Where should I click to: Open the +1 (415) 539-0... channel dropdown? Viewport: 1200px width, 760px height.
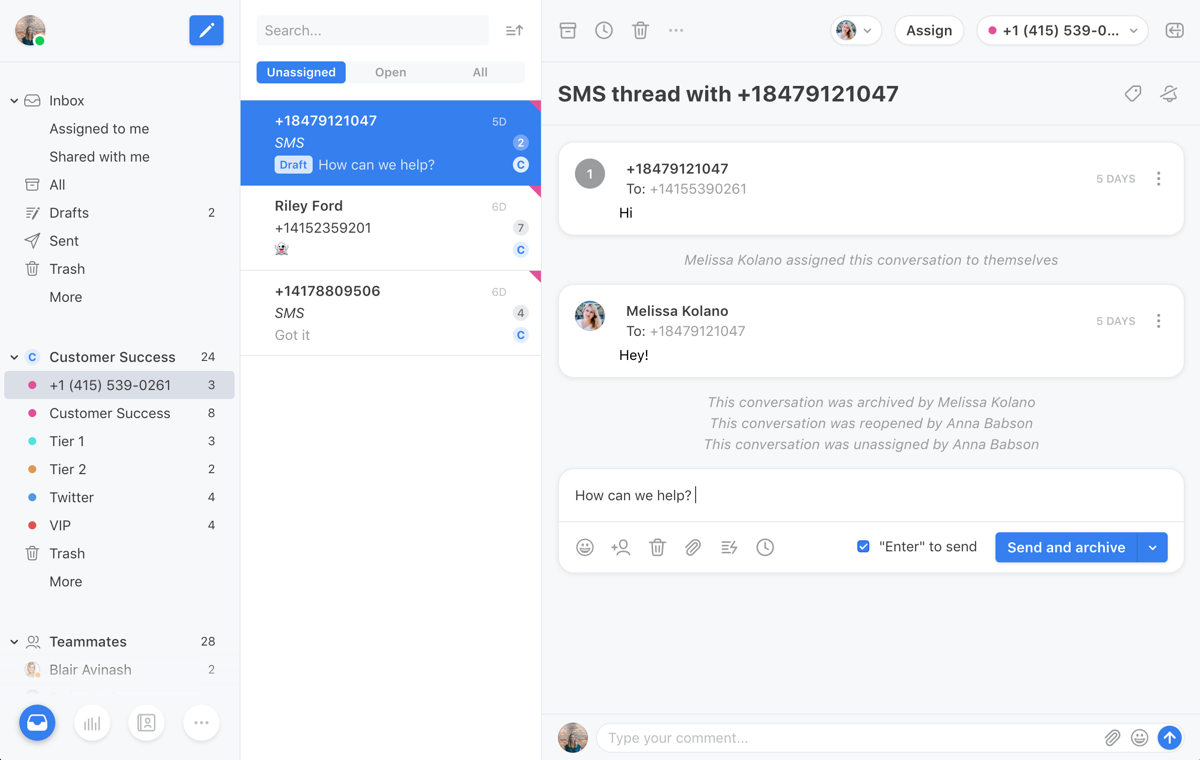pos(1062,30)
